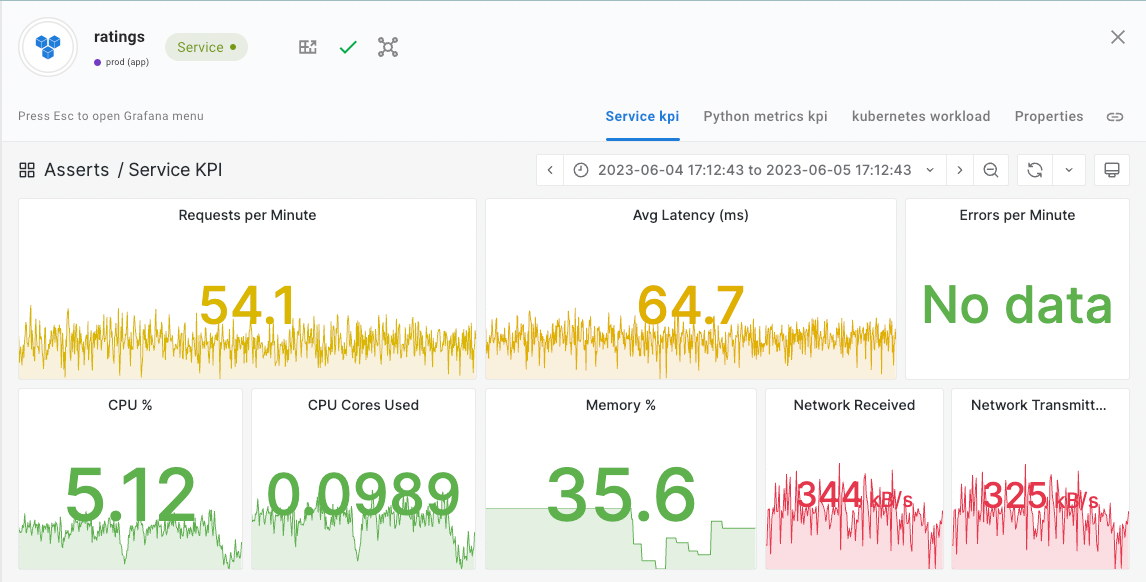Shift time range backward with left chevron

[x=550, y=170]
